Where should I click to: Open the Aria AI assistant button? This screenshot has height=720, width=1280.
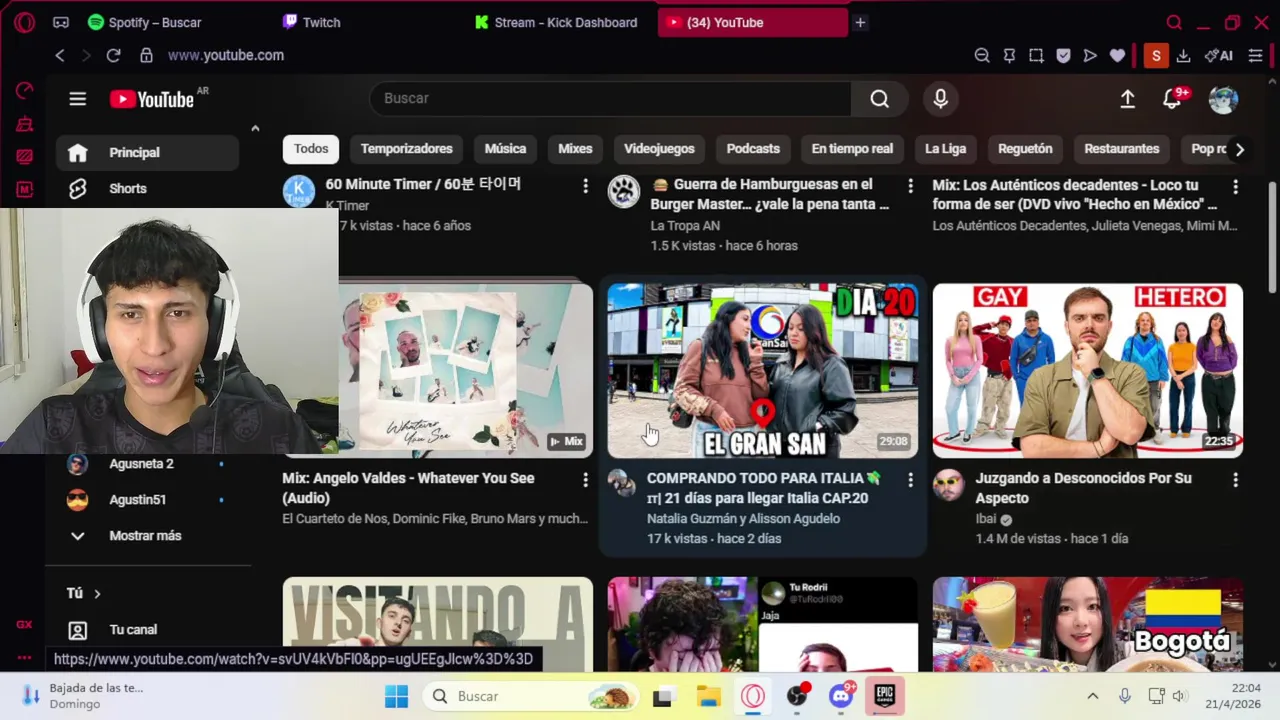click(x=1219, y=56)
